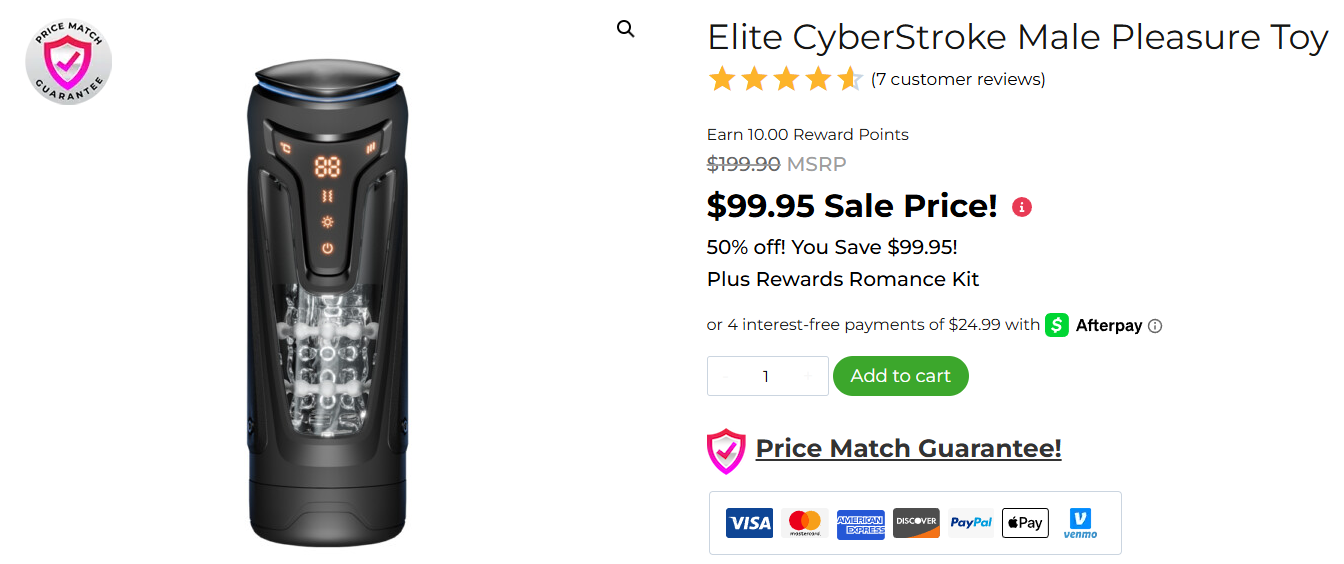1344x564 pixels.
Task: Increase quantity with the plus button
Action: (x=808, y=377)
